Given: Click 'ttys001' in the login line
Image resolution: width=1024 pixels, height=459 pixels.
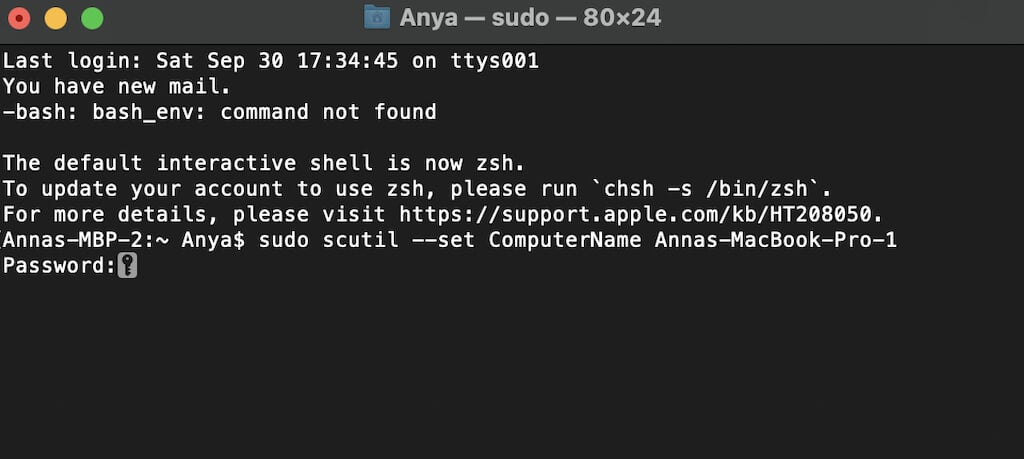Looking at the screenshot, I should [x=494, y=61].
